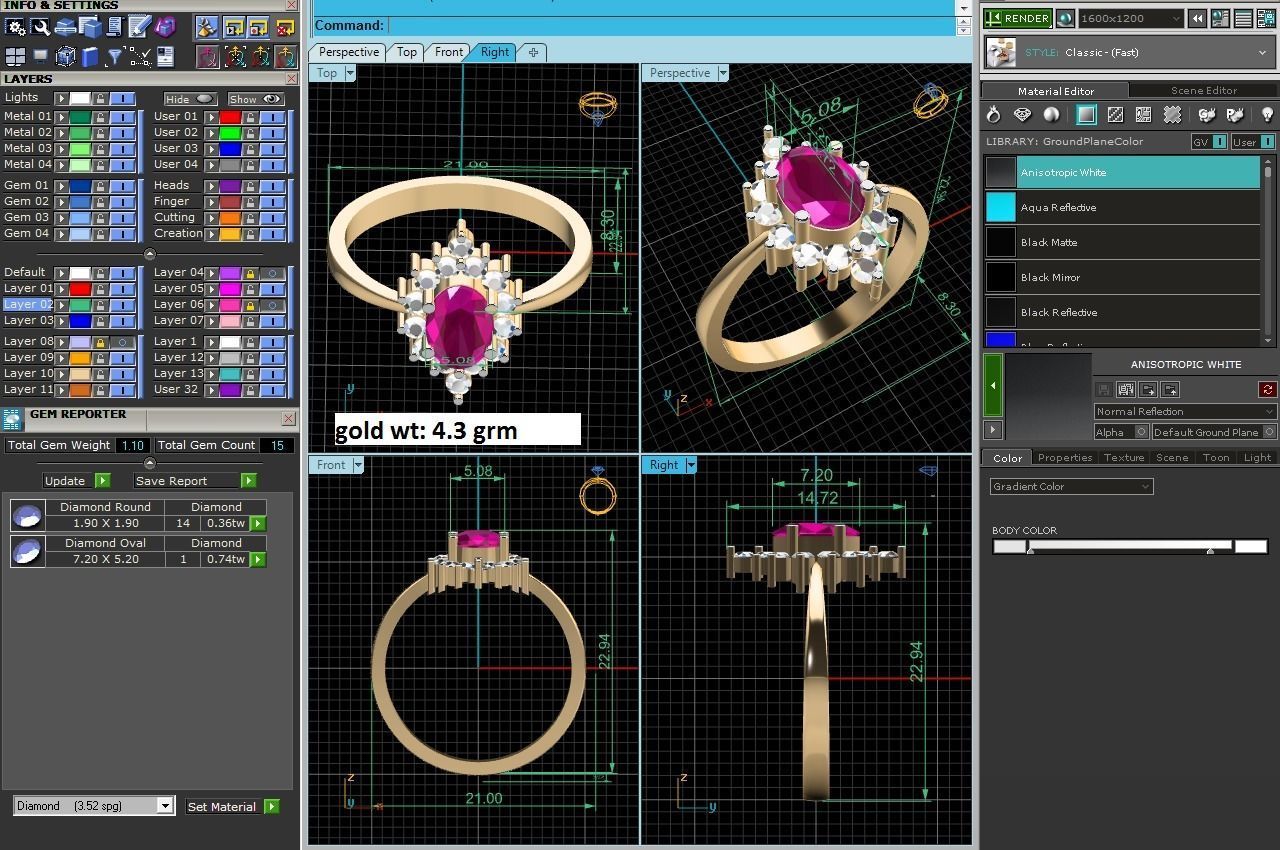Click the dotted-path checkmark icon
Viewport: 1280px width, 850px height.
(140, 57)
